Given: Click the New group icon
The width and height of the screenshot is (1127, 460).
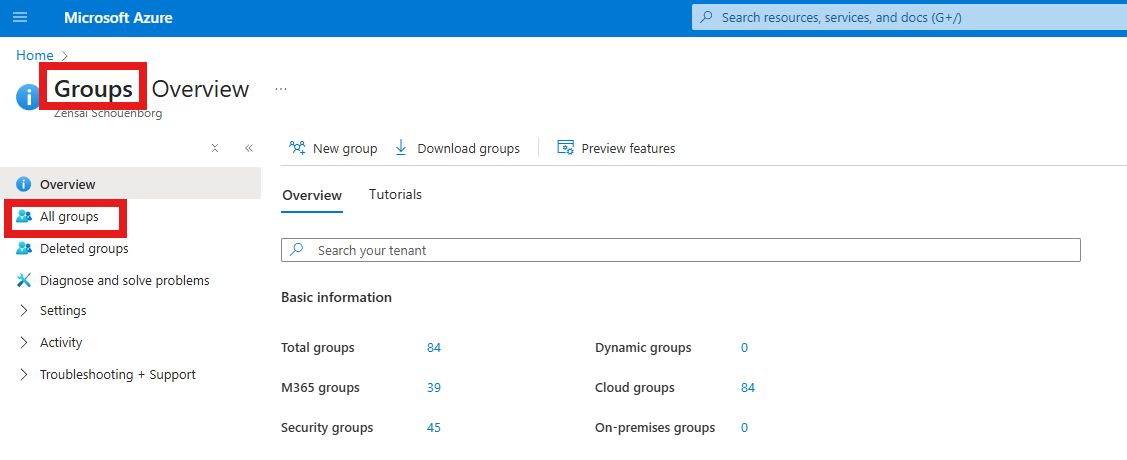Looking at the screenshot, I should tap(297, 148).
